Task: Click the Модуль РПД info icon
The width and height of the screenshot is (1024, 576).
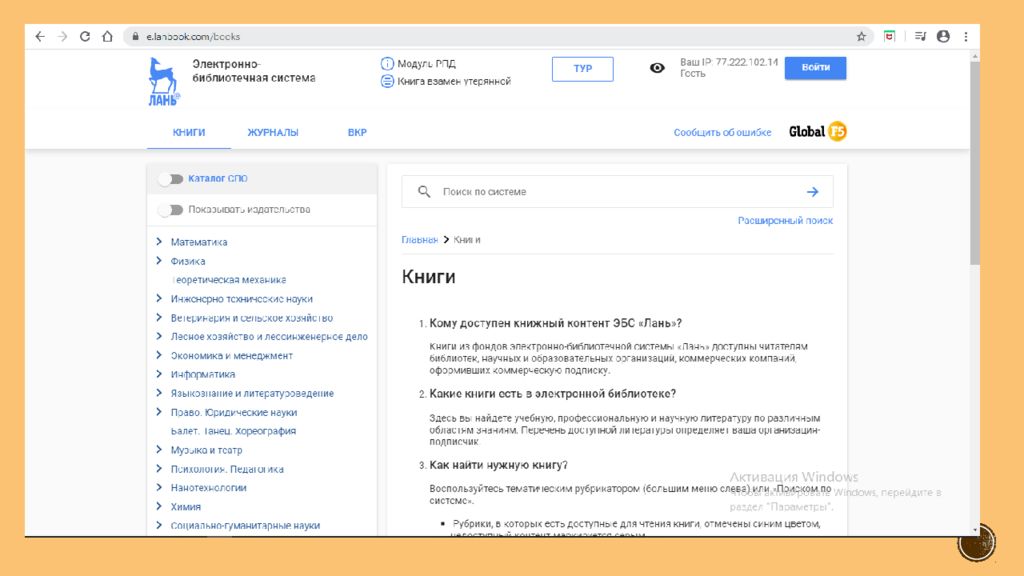Action: click(x=387, y=63)
